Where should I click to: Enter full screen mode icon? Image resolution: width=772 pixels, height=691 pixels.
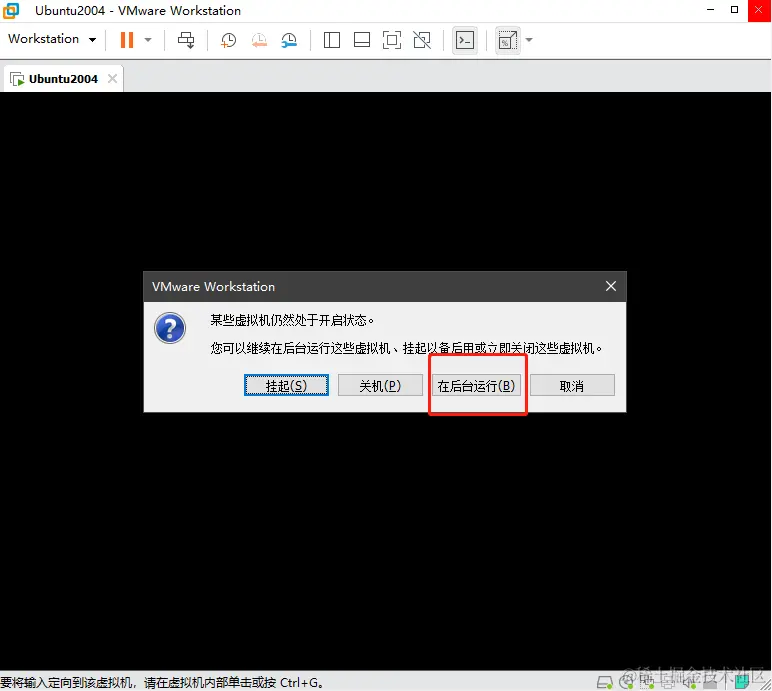(392, 40)
